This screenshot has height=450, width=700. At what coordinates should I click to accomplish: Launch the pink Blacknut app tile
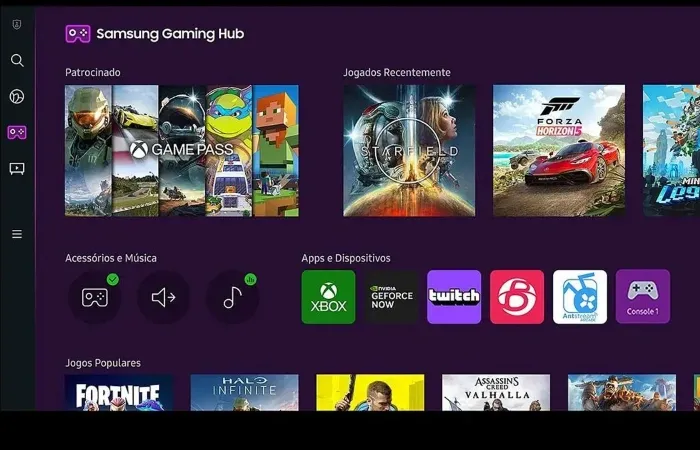tap(517, 297)
